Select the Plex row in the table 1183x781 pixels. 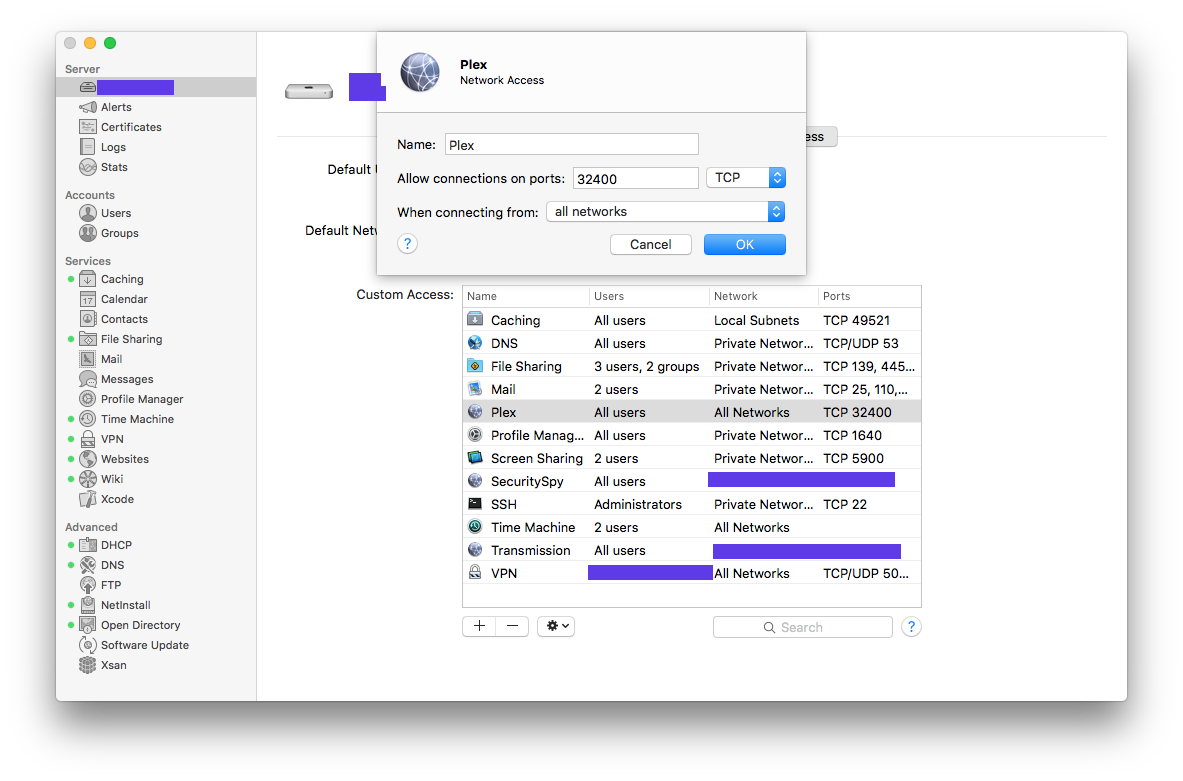click(692, 412)
